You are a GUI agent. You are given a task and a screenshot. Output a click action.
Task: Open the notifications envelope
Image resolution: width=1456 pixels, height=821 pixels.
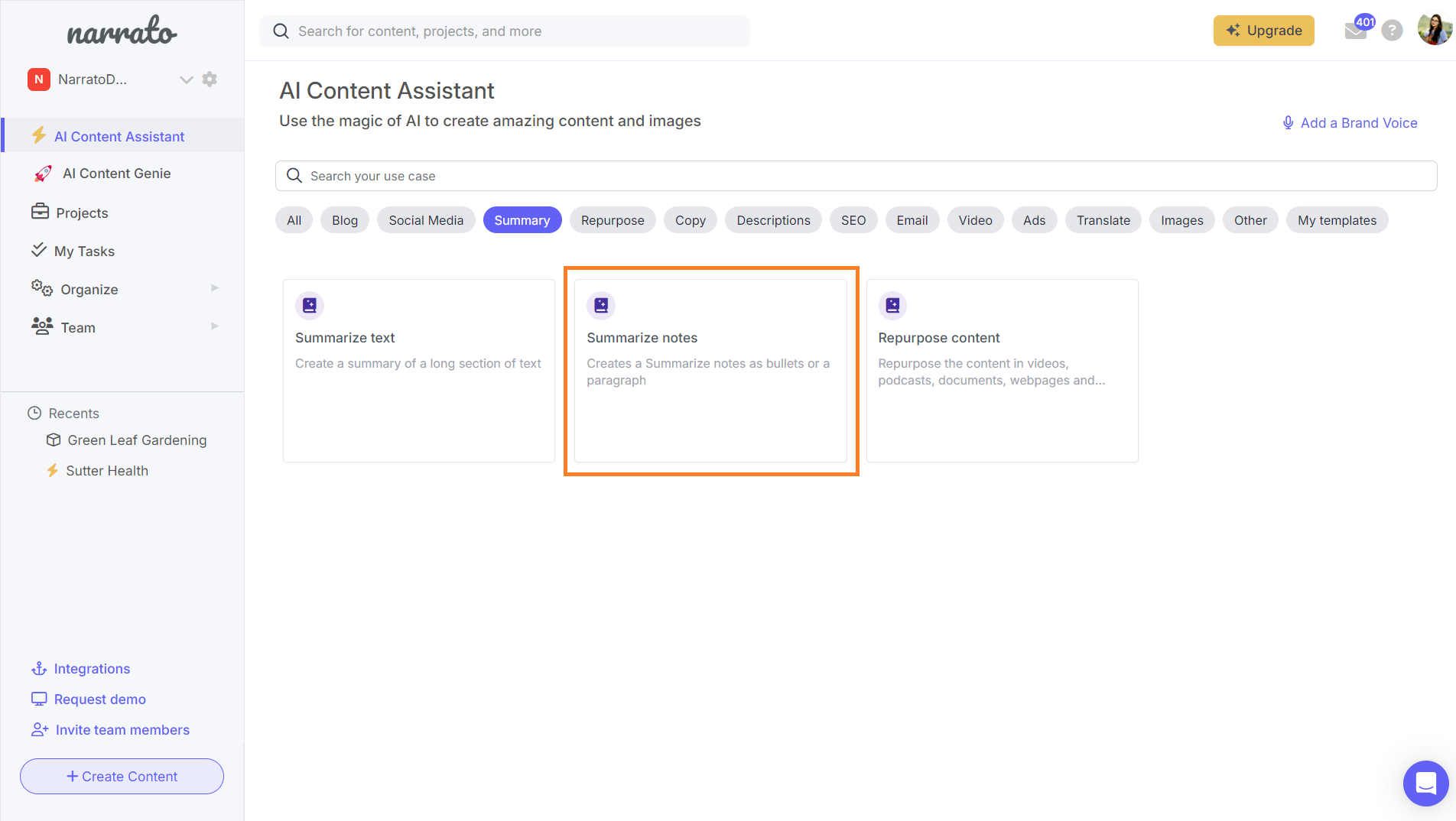tap(1356, 30)
